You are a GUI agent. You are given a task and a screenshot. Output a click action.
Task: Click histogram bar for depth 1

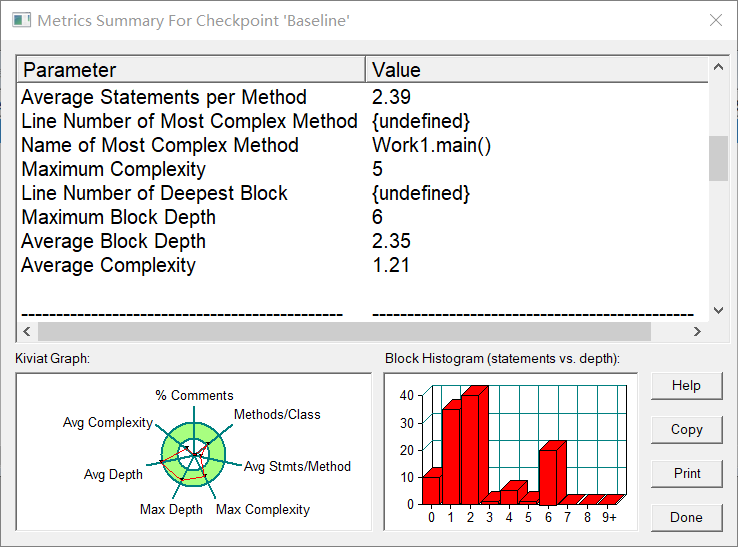(x=451, y=456)
